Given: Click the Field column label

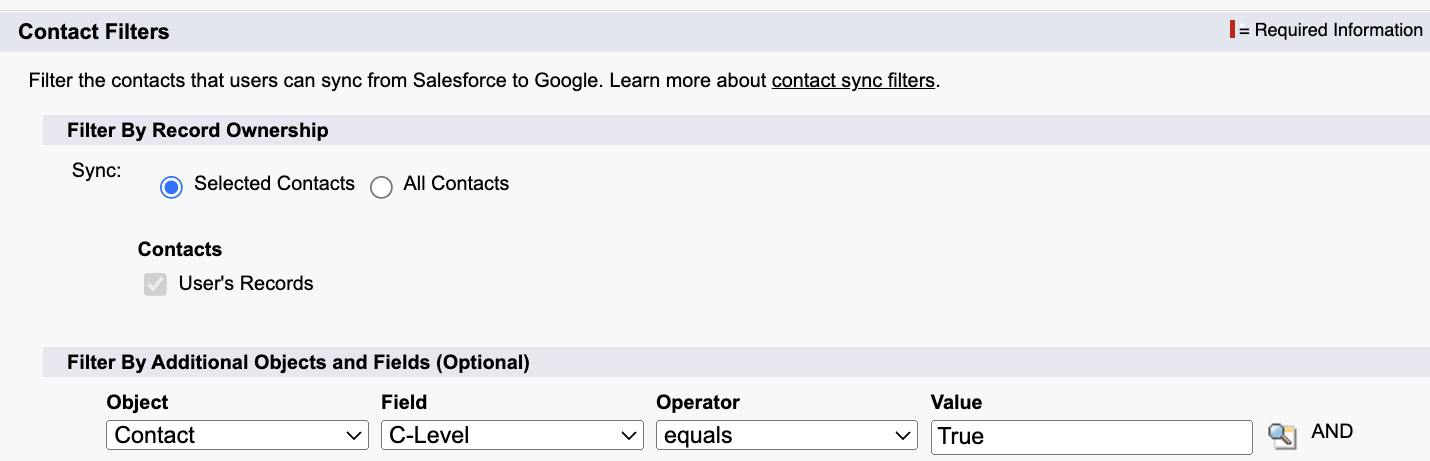Looking at the screenshot, I should [404, 402].
